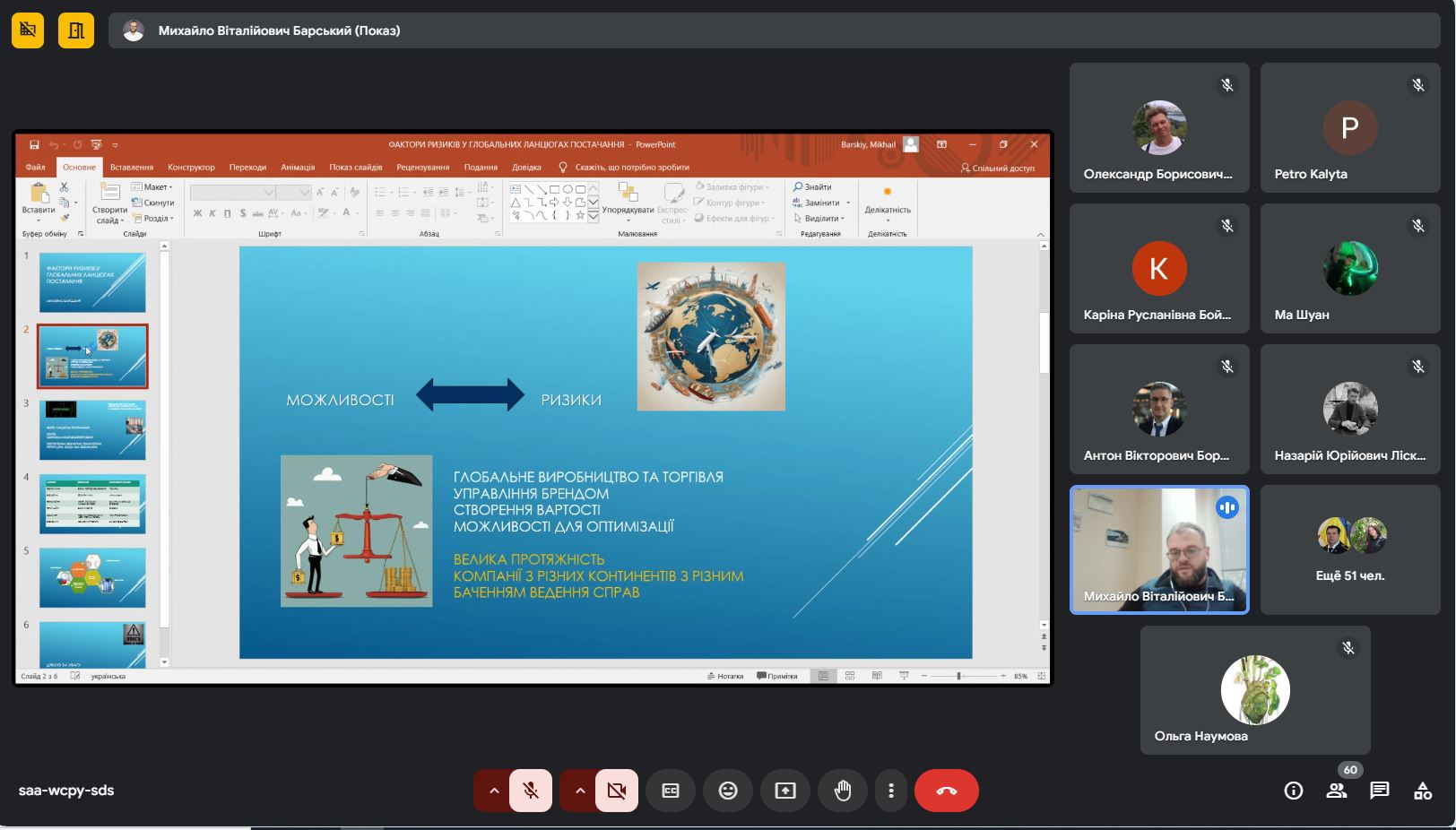Open the in-call chat panel
Screen dimensions: 1456x830
click(x=1379, y=791)
